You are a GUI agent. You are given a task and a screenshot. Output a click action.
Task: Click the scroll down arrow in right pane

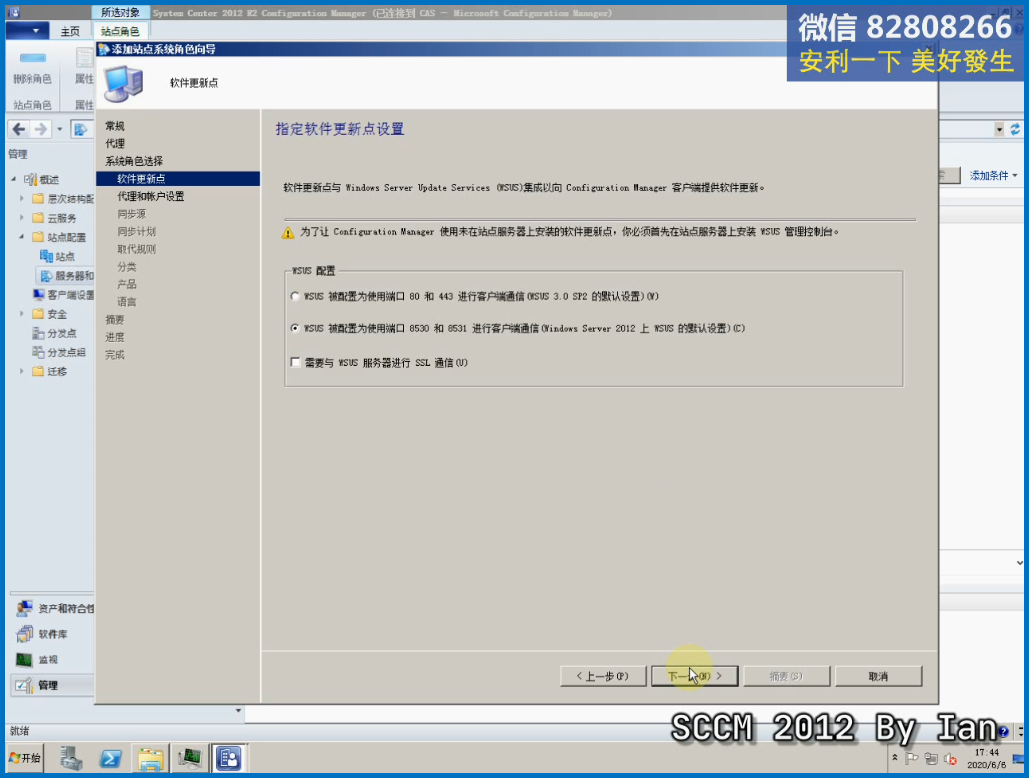click(x=1019, y=563)
